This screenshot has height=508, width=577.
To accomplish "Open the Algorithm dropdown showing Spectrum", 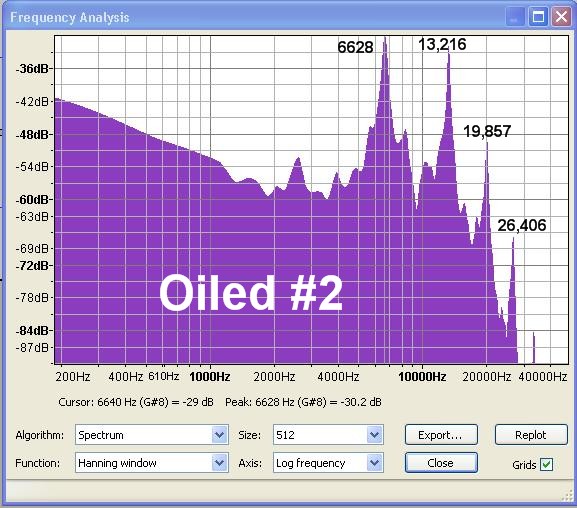I will pos(152,435).
